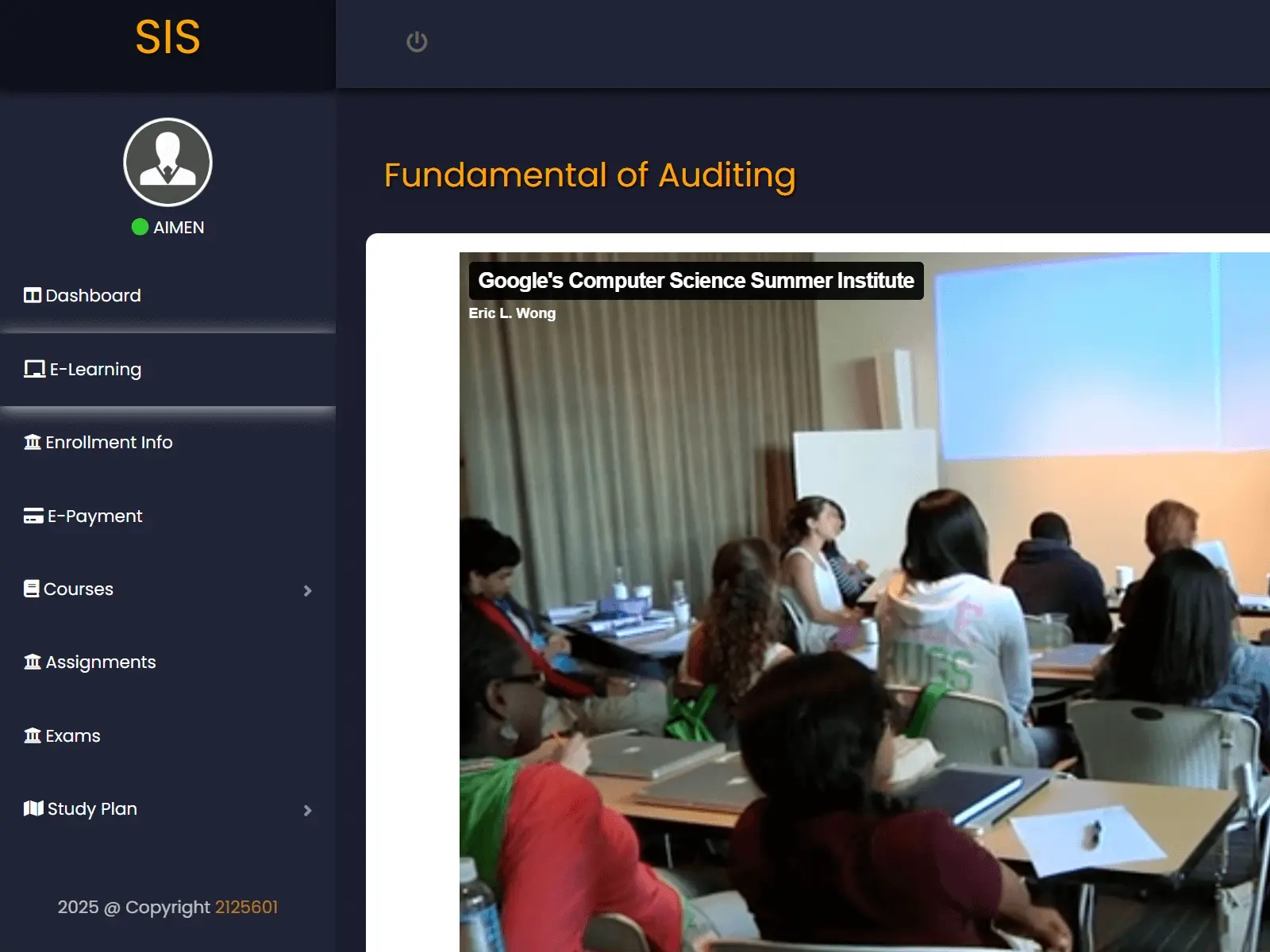Click the Assignments institution icon

coord(33,662)
